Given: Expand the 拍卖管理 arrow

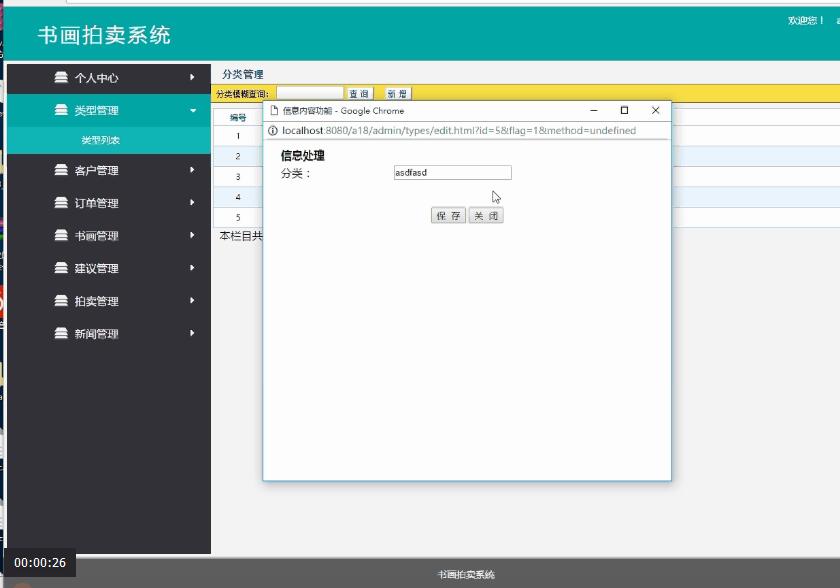Looking at the screenshot, I should (192, 300).
